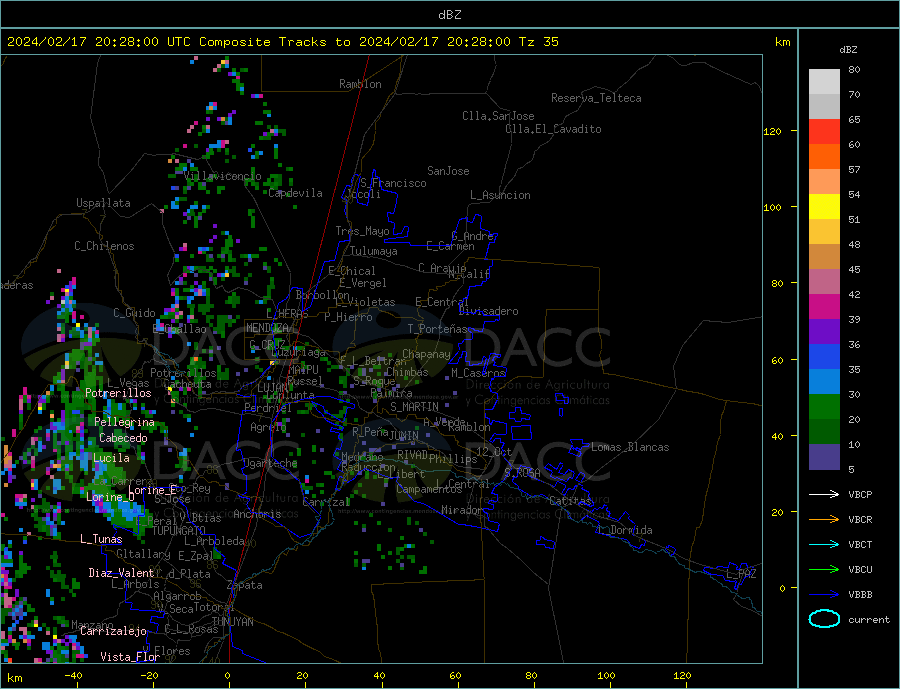Click the 'Diaz_Valent' map label
Image resolution: width=900 pixels, height=689 pixels.
coord(121,573)
